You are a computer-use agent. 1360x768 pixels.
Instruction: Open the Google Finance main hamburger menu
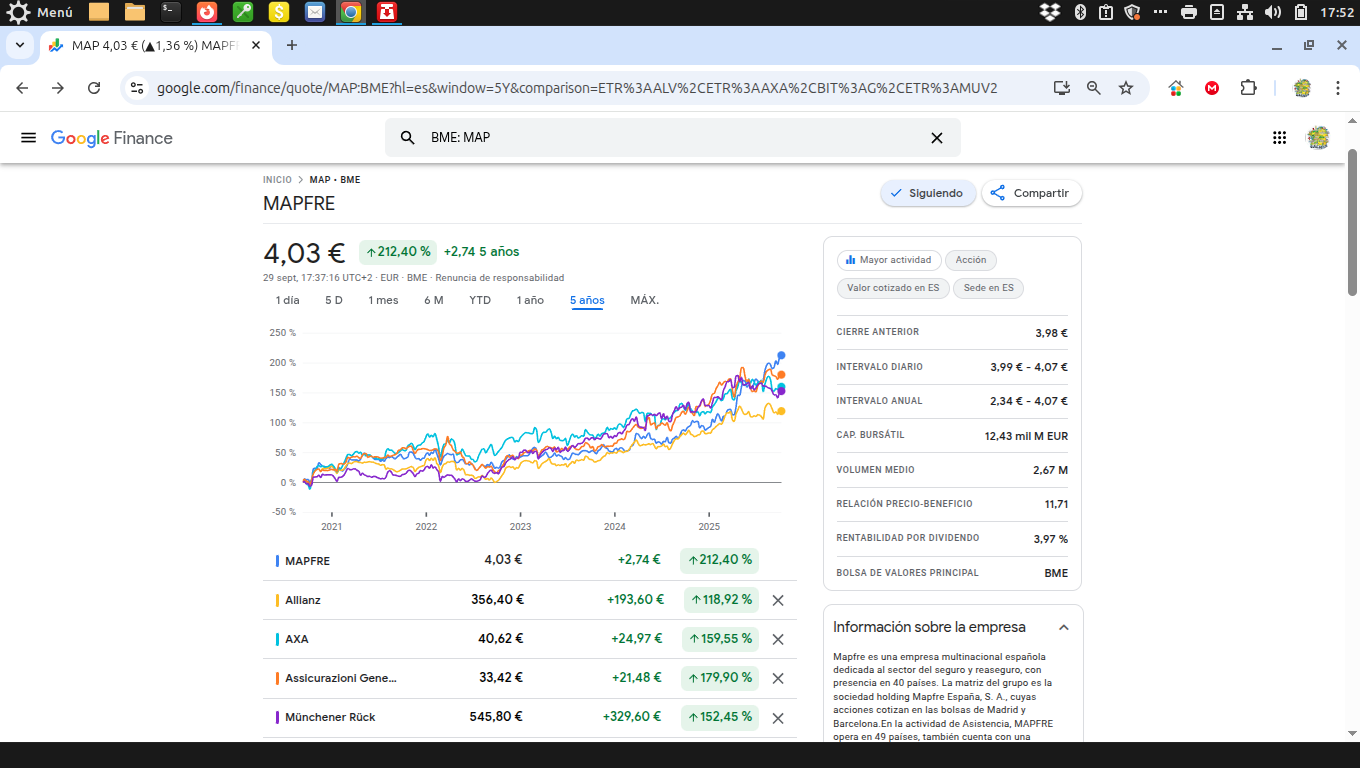pos(28,138)
